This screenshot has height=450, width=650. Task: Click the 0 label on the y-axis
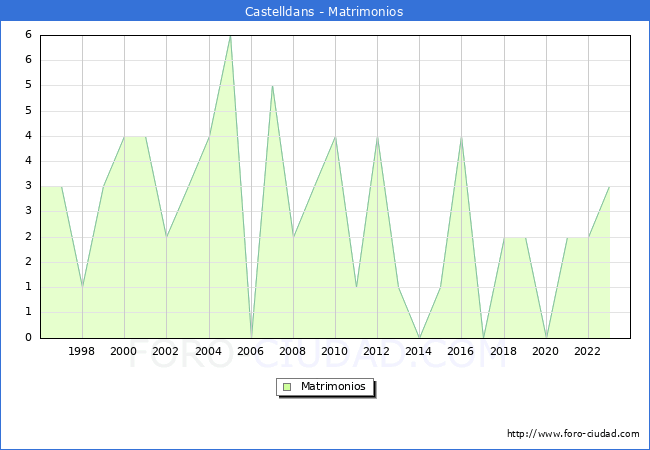pos(29,338)
